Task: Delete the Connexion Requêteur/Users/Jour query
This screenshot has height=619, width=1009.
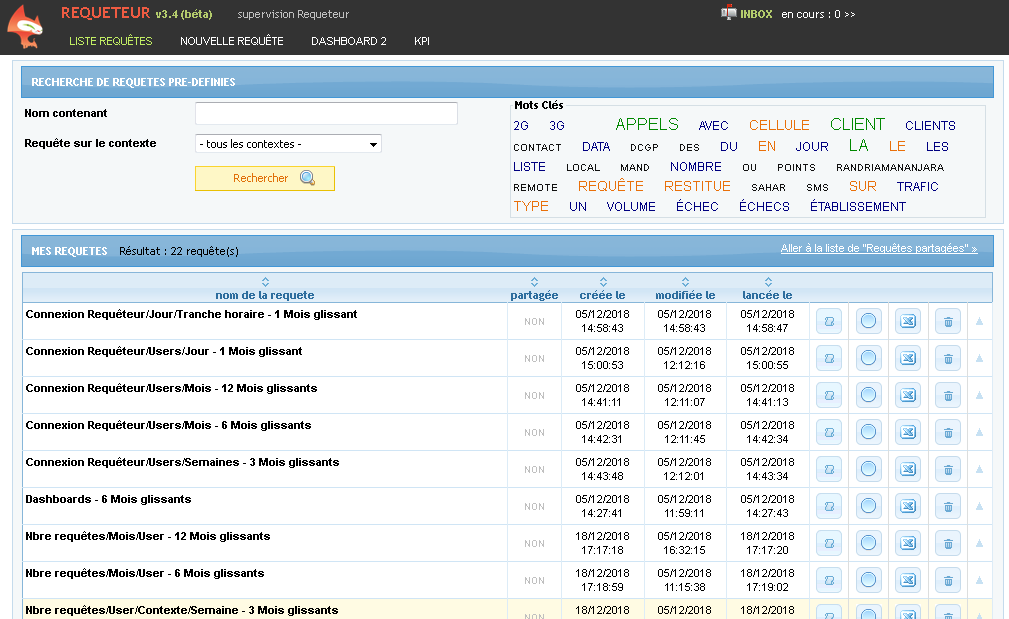Action: click(x=948, y=358)
